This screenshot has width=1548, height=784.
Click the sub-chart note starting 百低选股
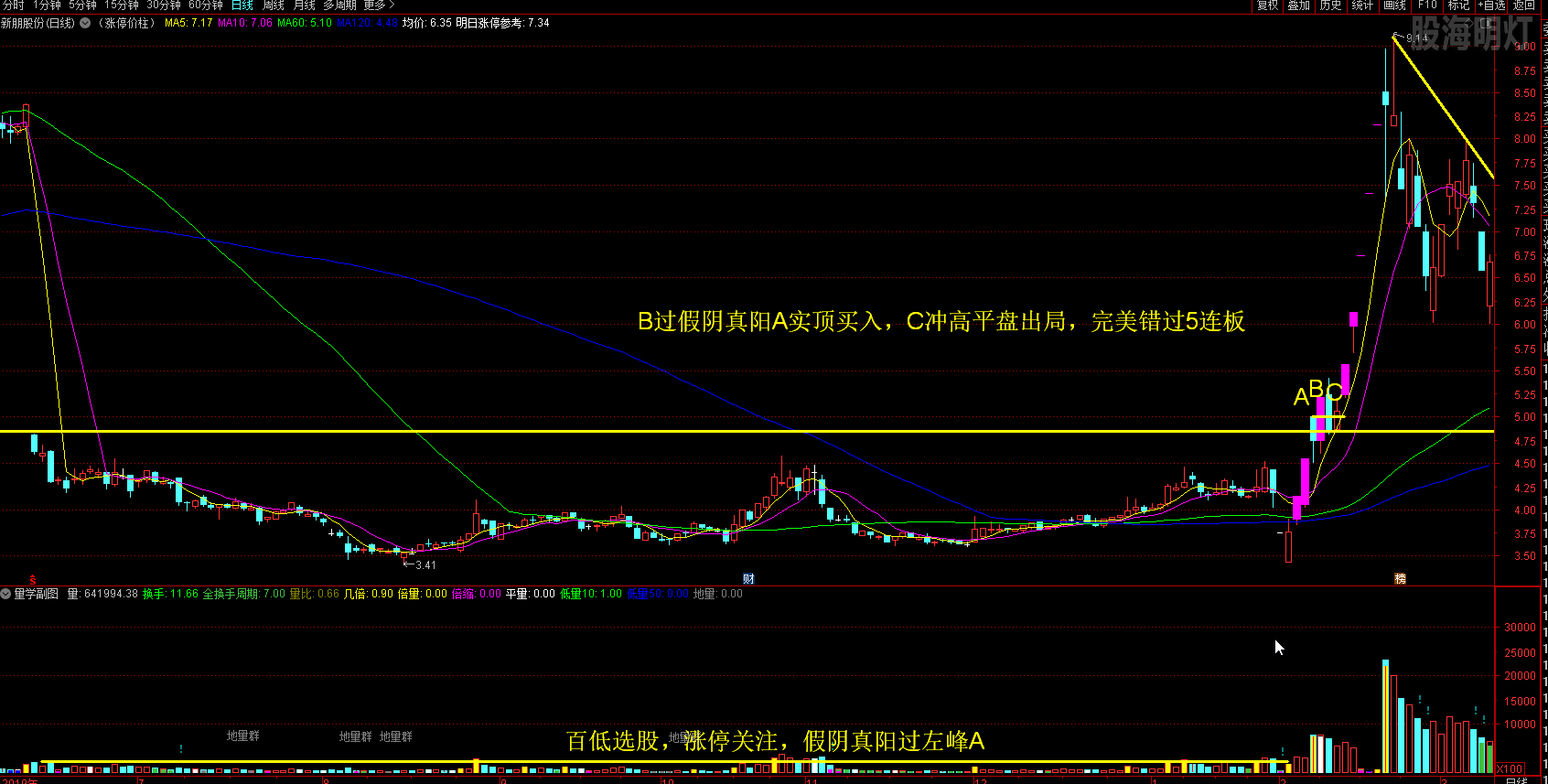[775, 741]
